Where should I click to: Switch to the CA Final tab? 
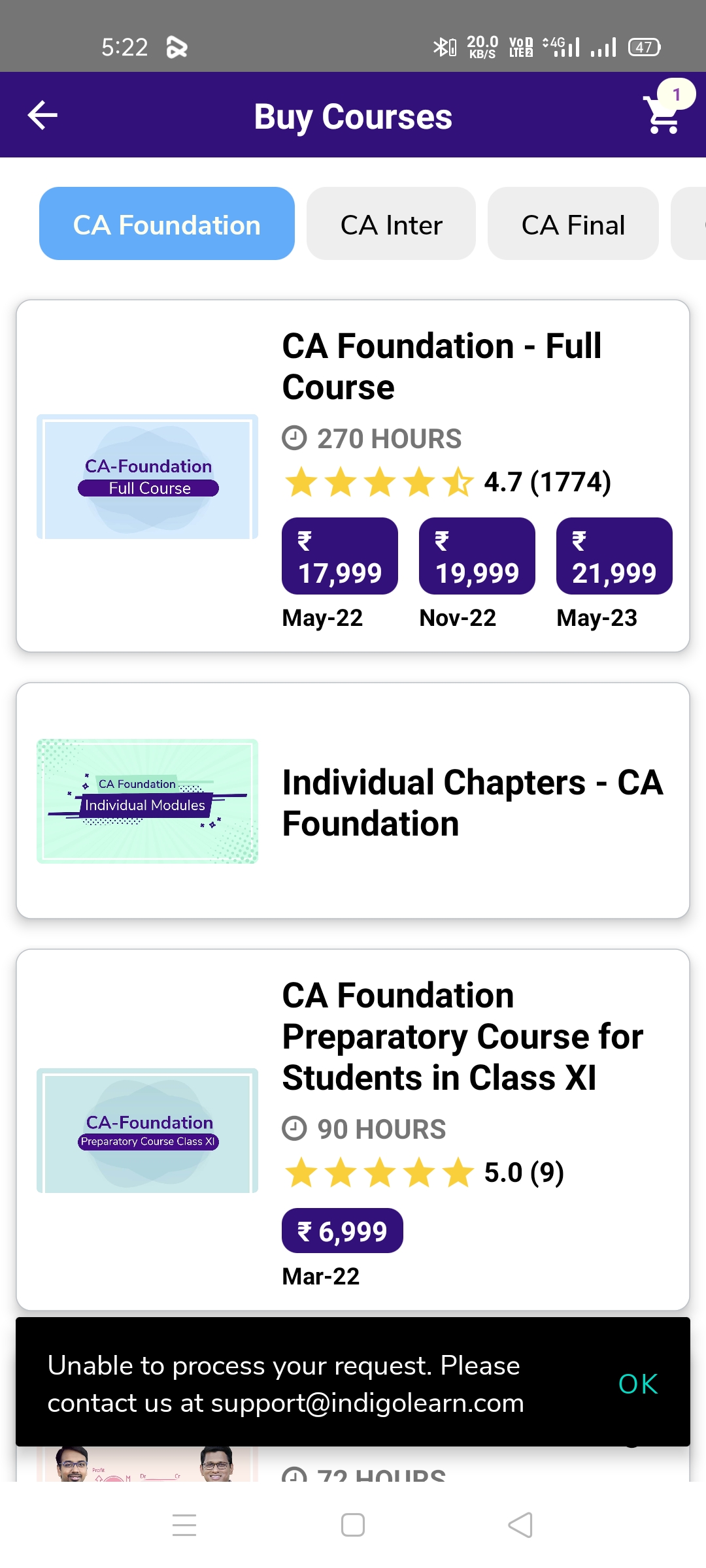573,224
